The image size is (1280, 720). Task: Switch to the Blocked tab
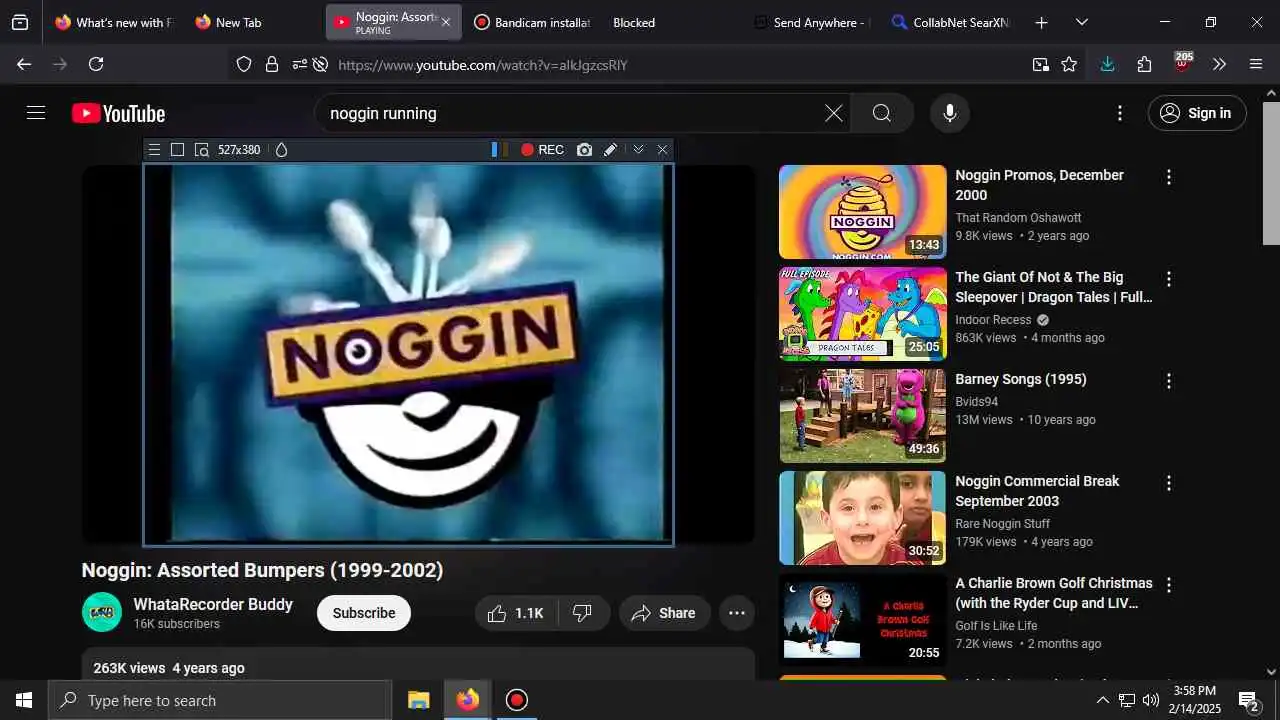click(x=634, y=22)
